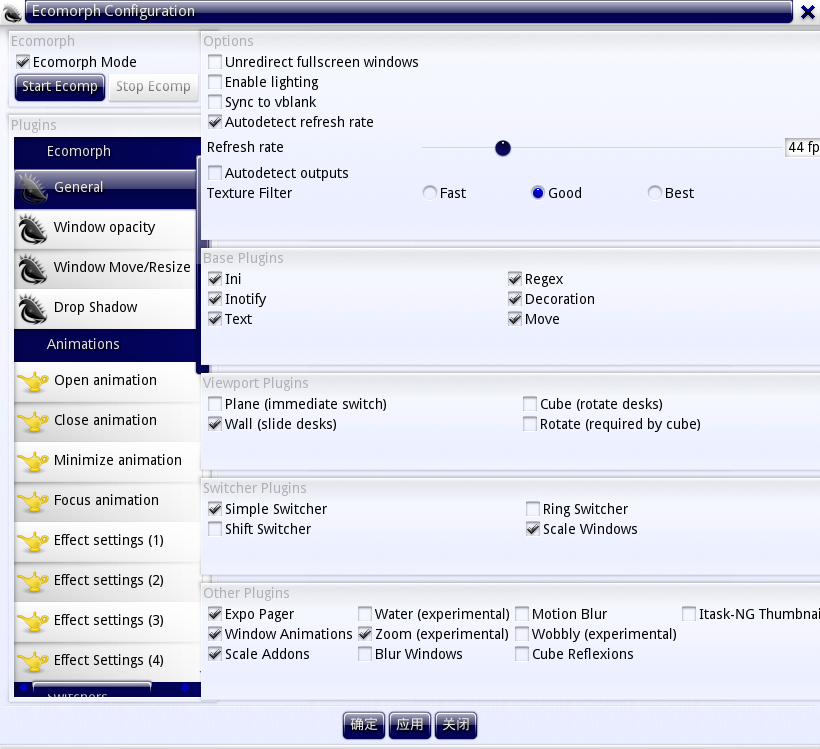Open the General settings page

point(105,189)
